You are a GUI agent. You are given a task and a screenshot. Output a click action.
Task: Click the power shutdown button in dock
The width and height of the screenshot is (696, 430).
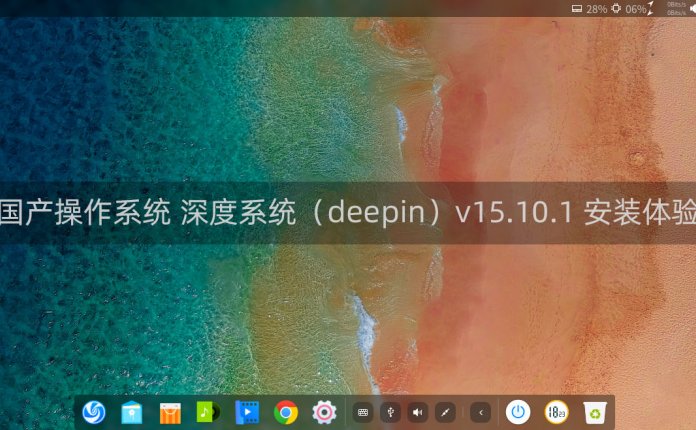click(518, 412)
